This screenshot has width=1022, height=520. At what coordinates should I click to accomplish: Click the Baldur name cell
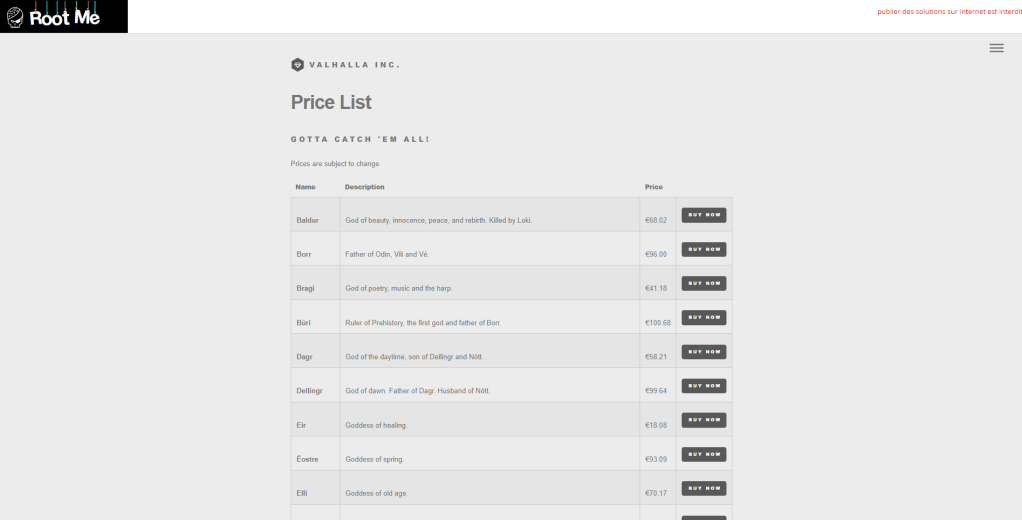pyautogui.click(x=306, y=220)
